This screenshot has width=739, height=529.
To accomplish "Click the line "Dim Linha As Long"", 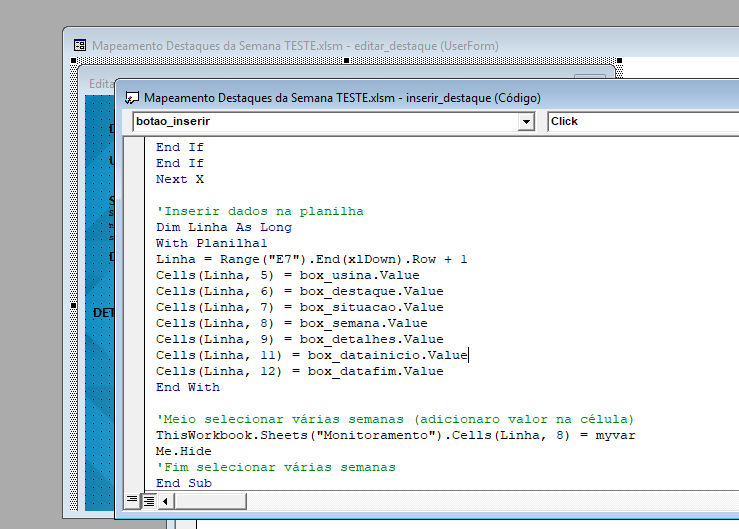I will [224, 227].
